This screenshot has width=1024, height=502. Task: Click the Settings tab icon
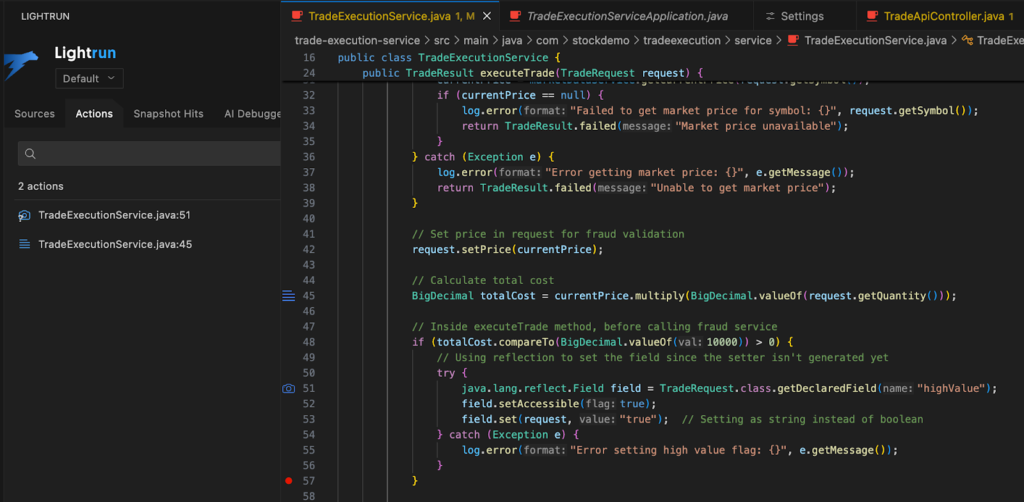pyautogui.click(x=769, y=16)
